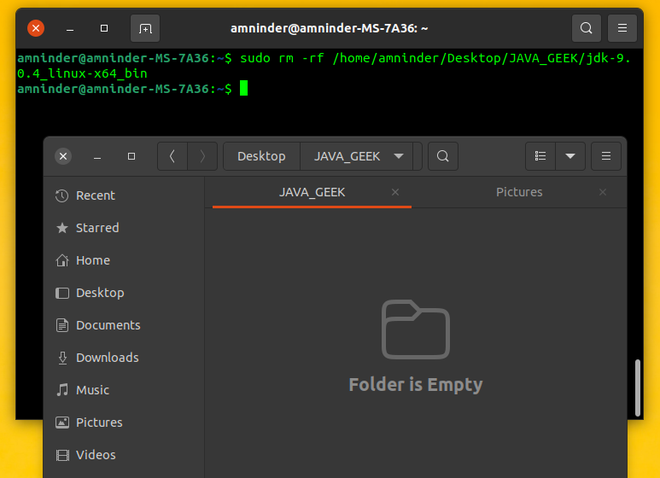Click terminal title amninder@amninder-MS-7A36
The width and height of the screenshot is (660, 478).
(329, 28)
